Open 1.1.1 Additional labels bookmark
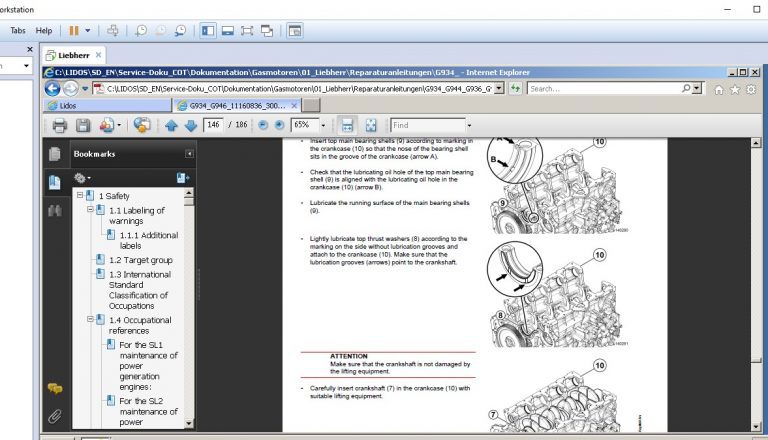The image size is (768, 440). [x=149, y=241]
